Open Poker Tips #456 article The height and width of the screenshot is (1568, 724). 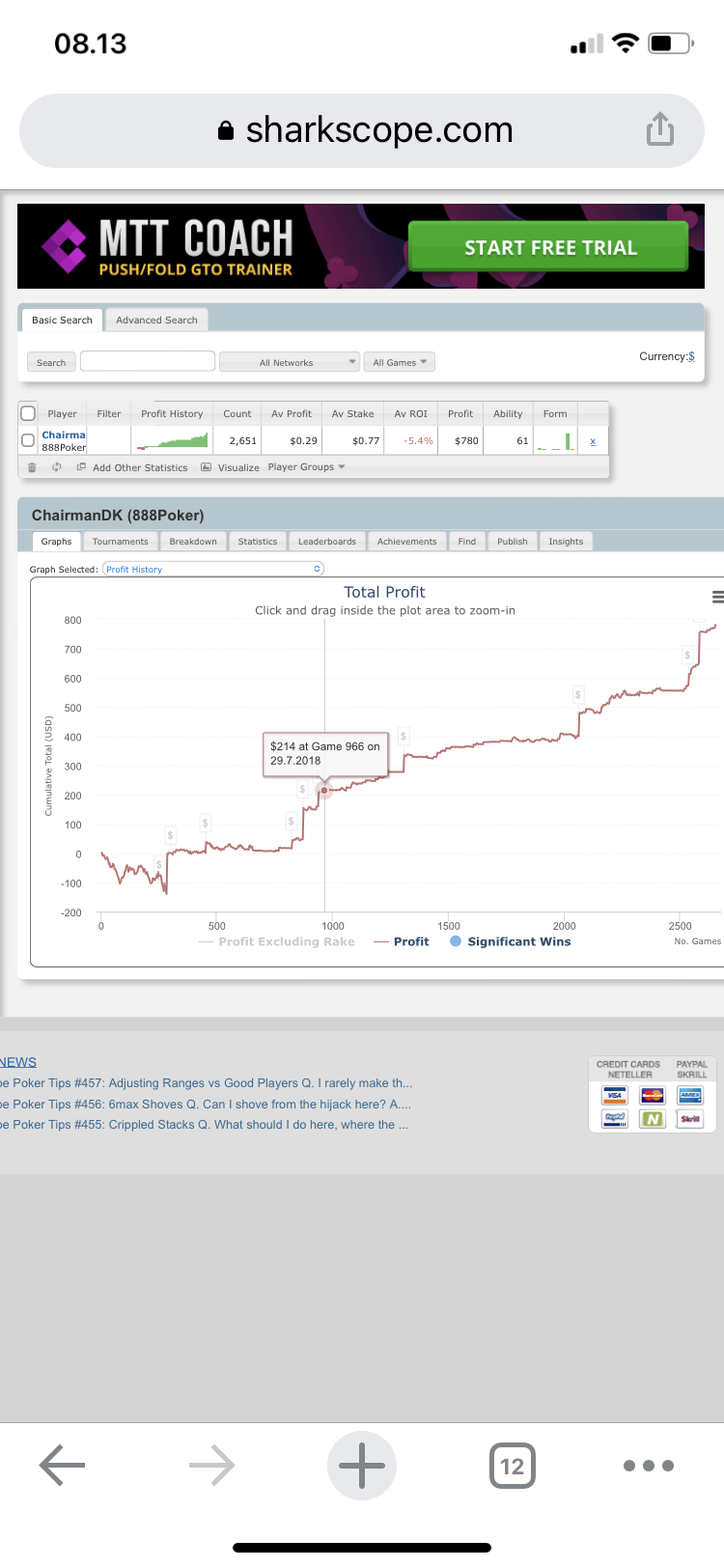click(x=206, y=1105)
